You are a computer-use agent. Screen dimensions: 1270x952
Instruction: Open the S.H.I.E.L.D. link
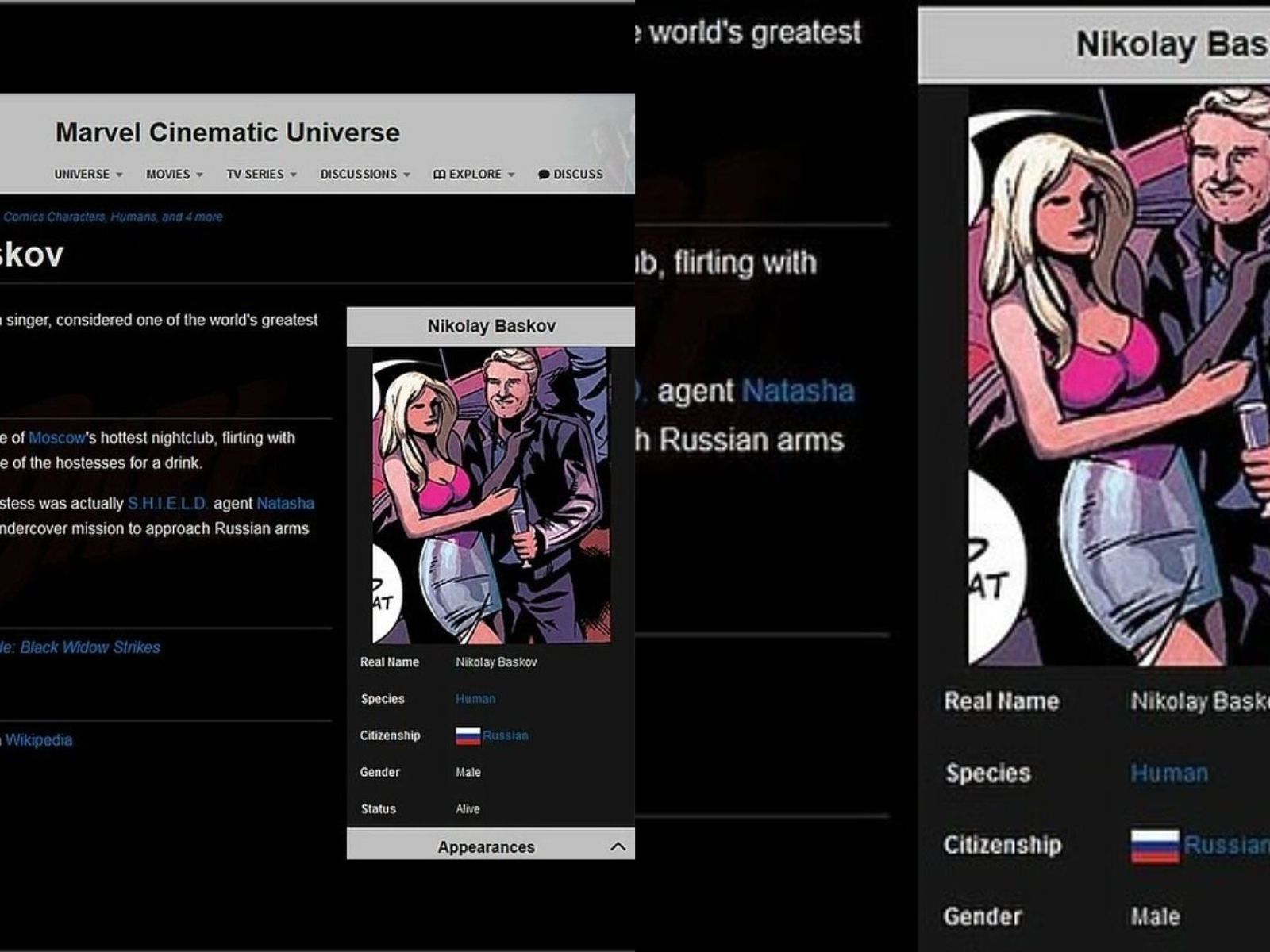pos(167,503)
